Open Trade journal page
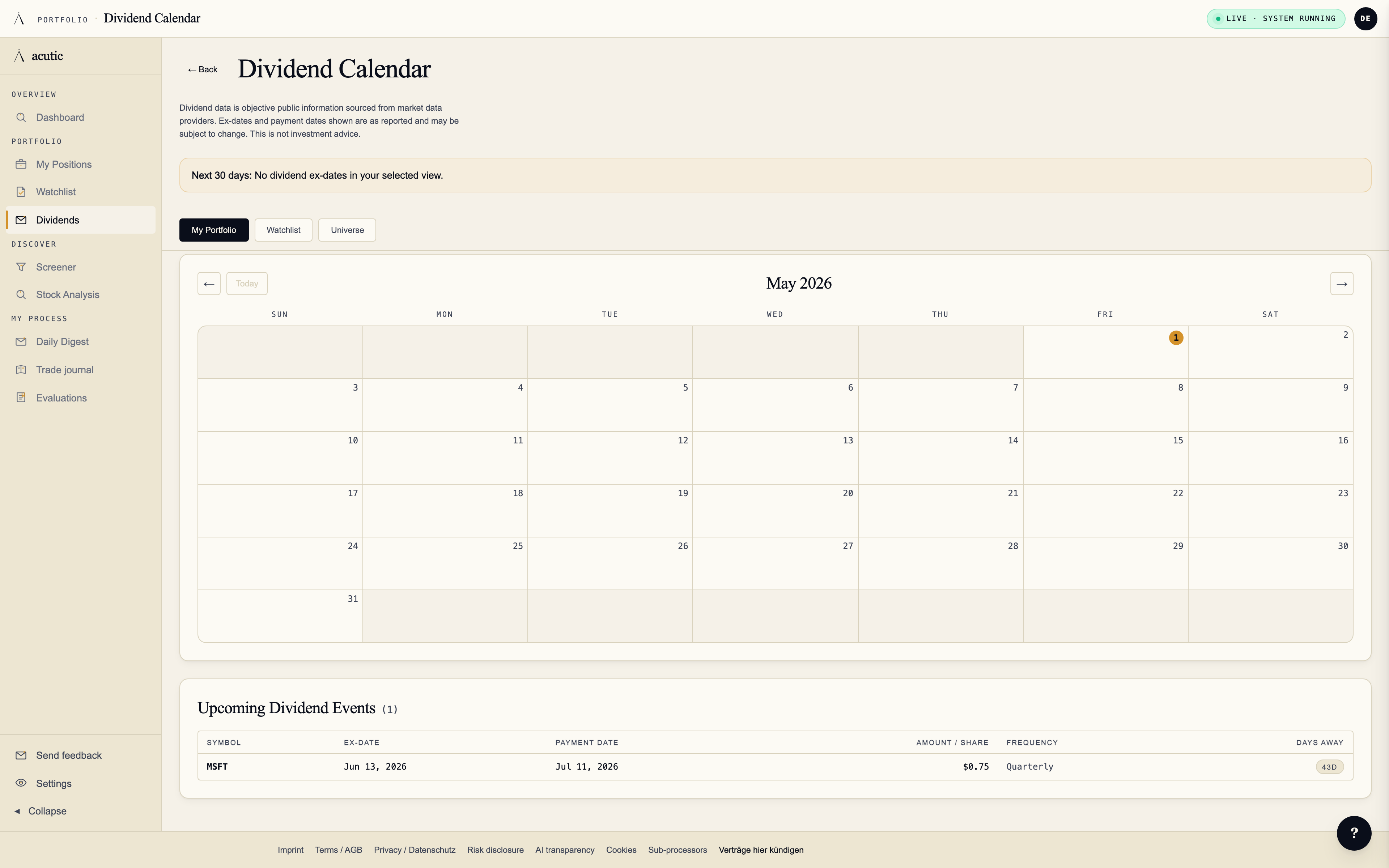The image size is (1389, 868). click(80, 370)
